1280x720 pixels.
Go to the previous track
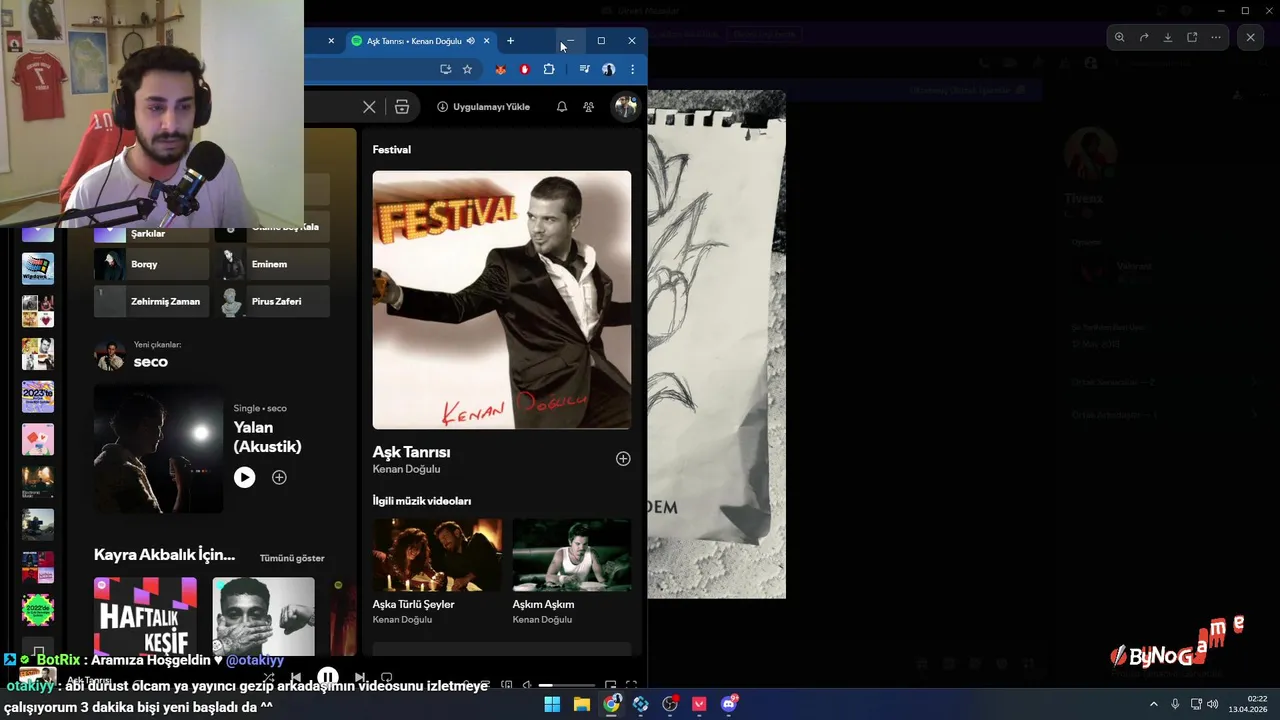(x=296, y=677)
